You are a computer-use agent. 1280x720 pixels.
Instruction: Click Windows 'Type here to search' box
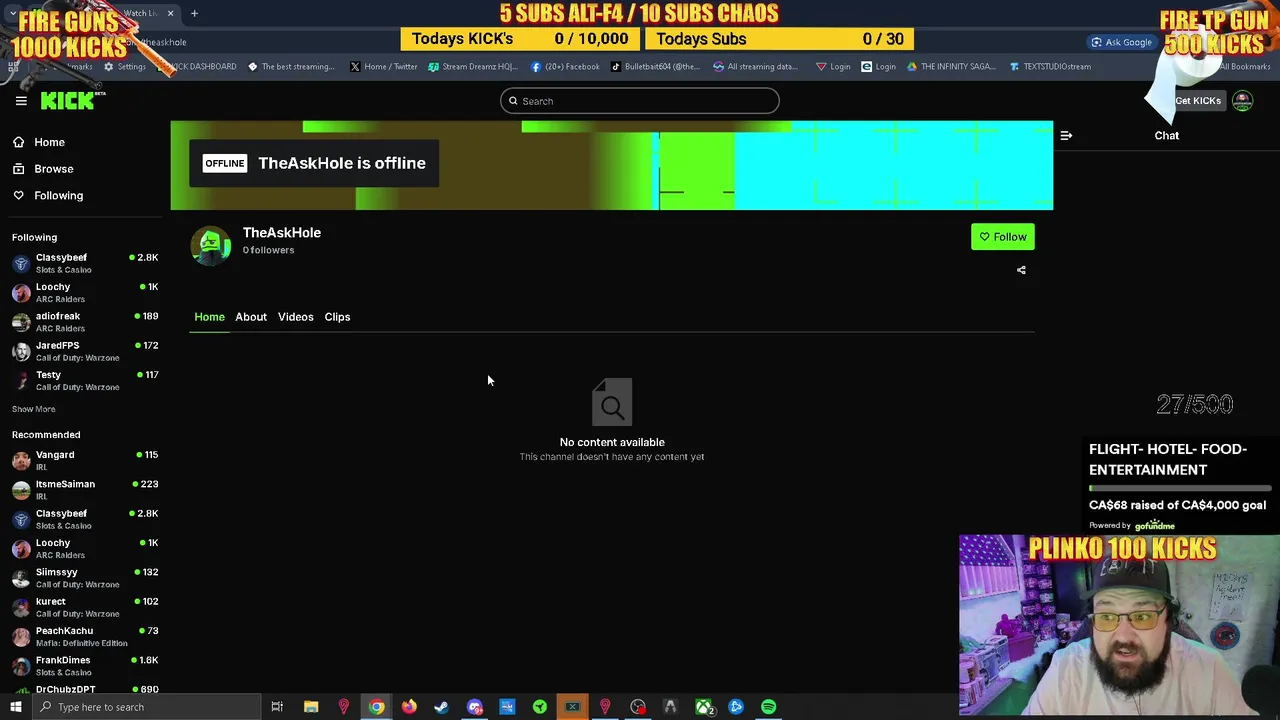pos(146,707)
